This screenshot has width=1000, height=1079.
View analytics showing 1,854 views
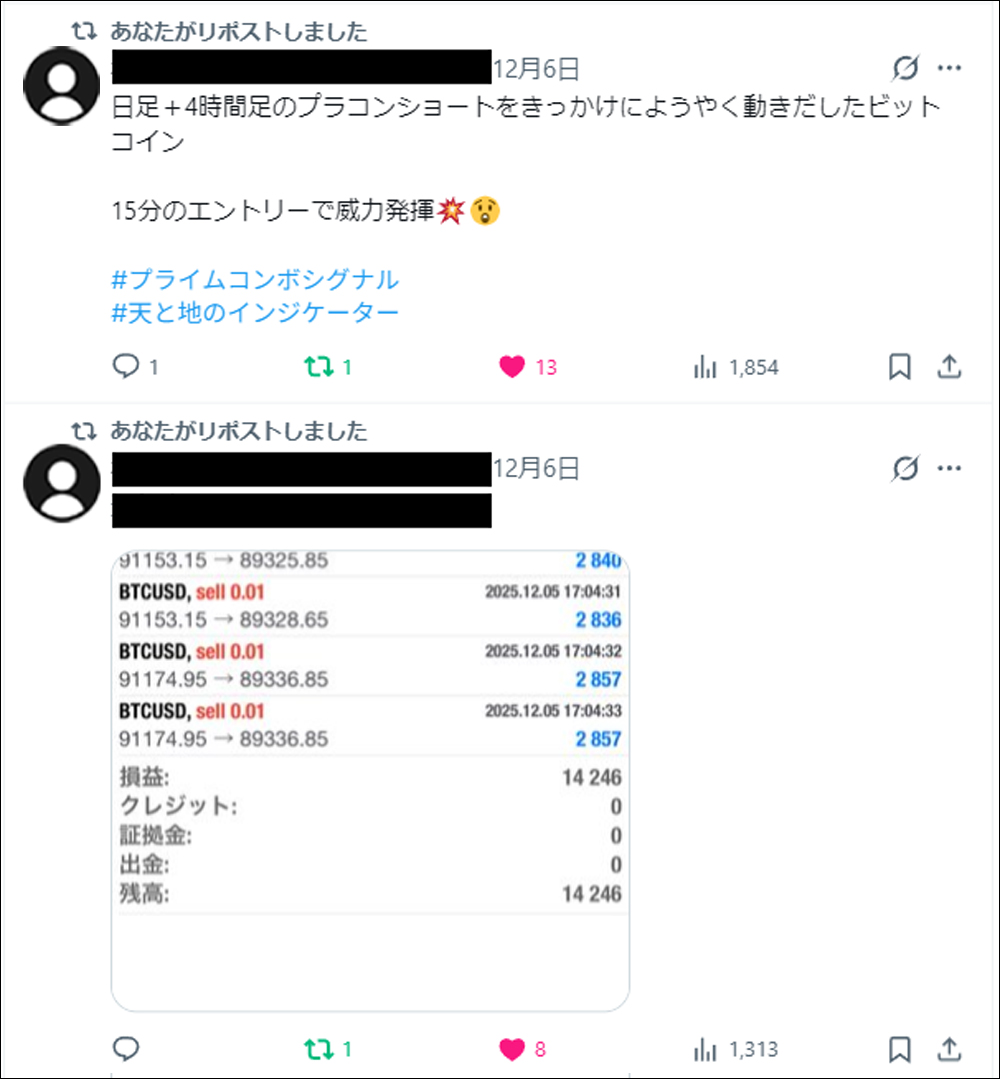pyautogui.click(x=736, y=367)
